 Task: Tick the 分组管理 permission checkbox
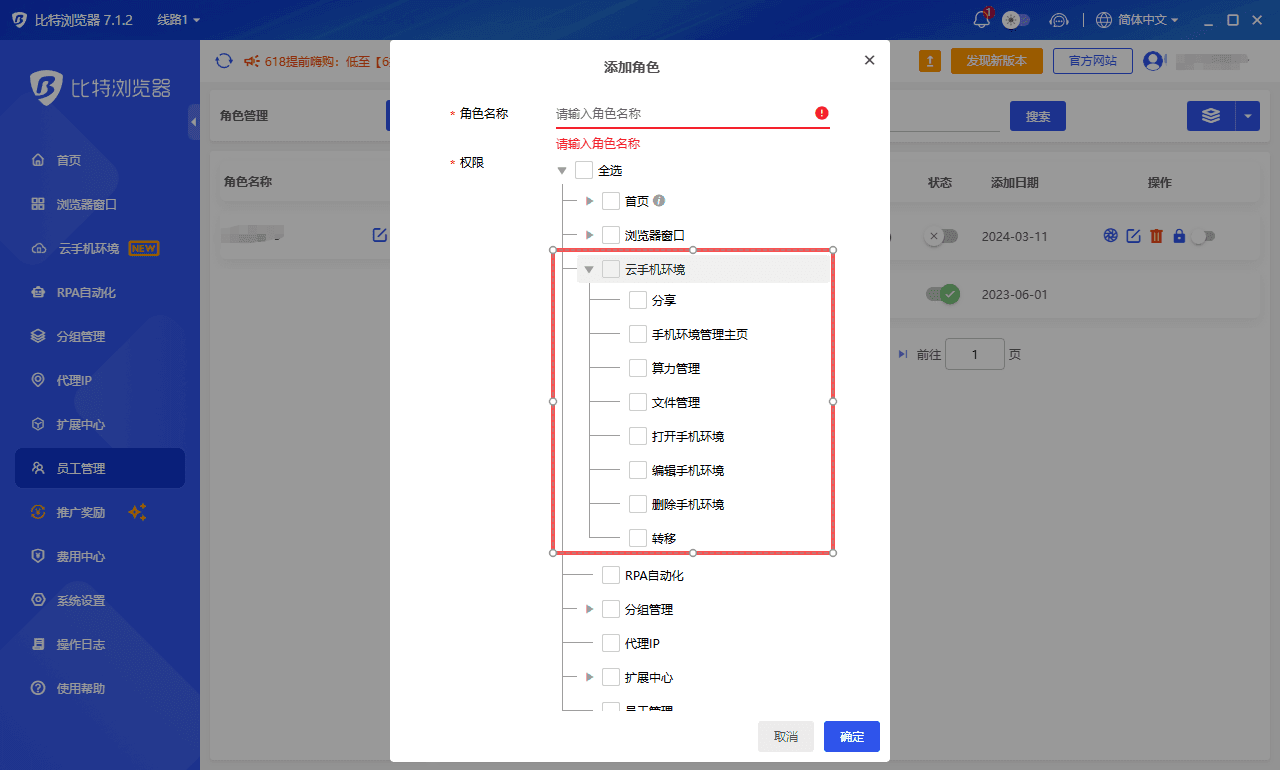coord(611,609)
